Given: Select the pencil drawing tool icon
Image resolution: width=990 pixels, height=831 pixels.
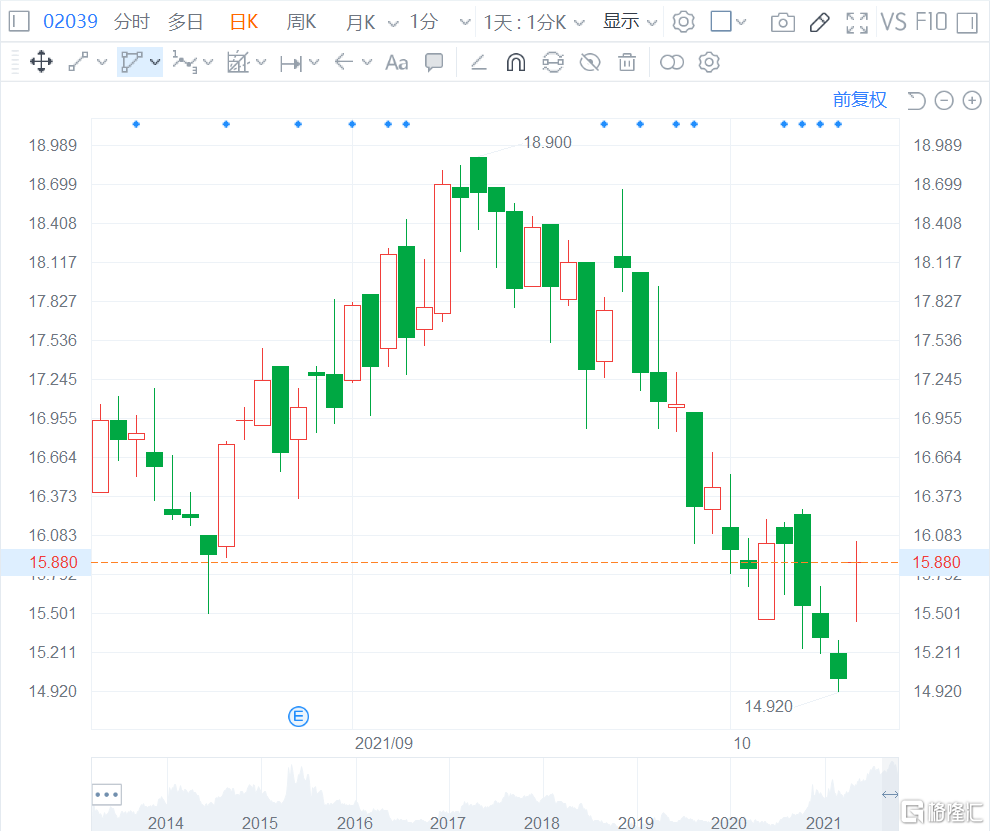Looking at the screenshot, I should 819,22.
